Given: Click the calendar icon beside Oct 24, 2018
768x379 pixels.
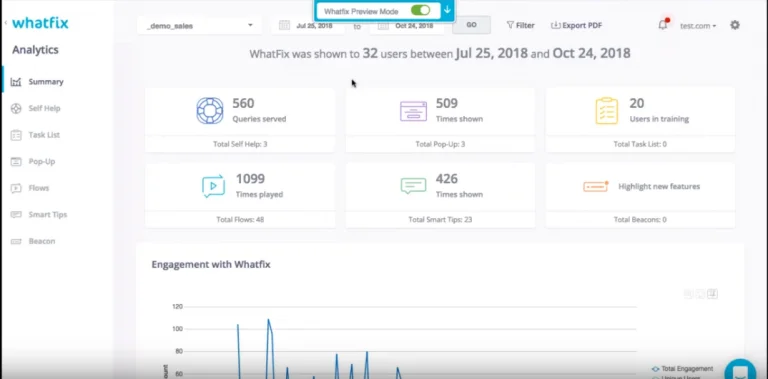Looking at the screenshot, I should point(383,25).
